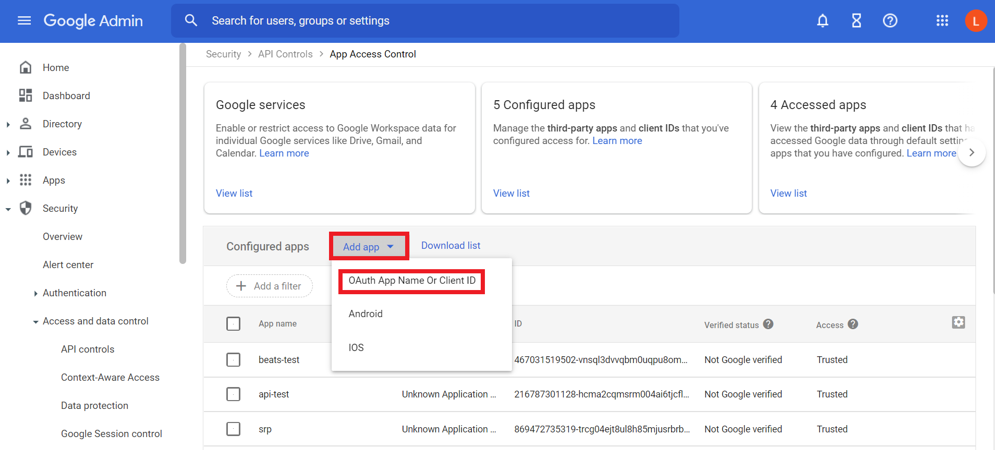Click the user account avatar

click(x=975, y=21)
